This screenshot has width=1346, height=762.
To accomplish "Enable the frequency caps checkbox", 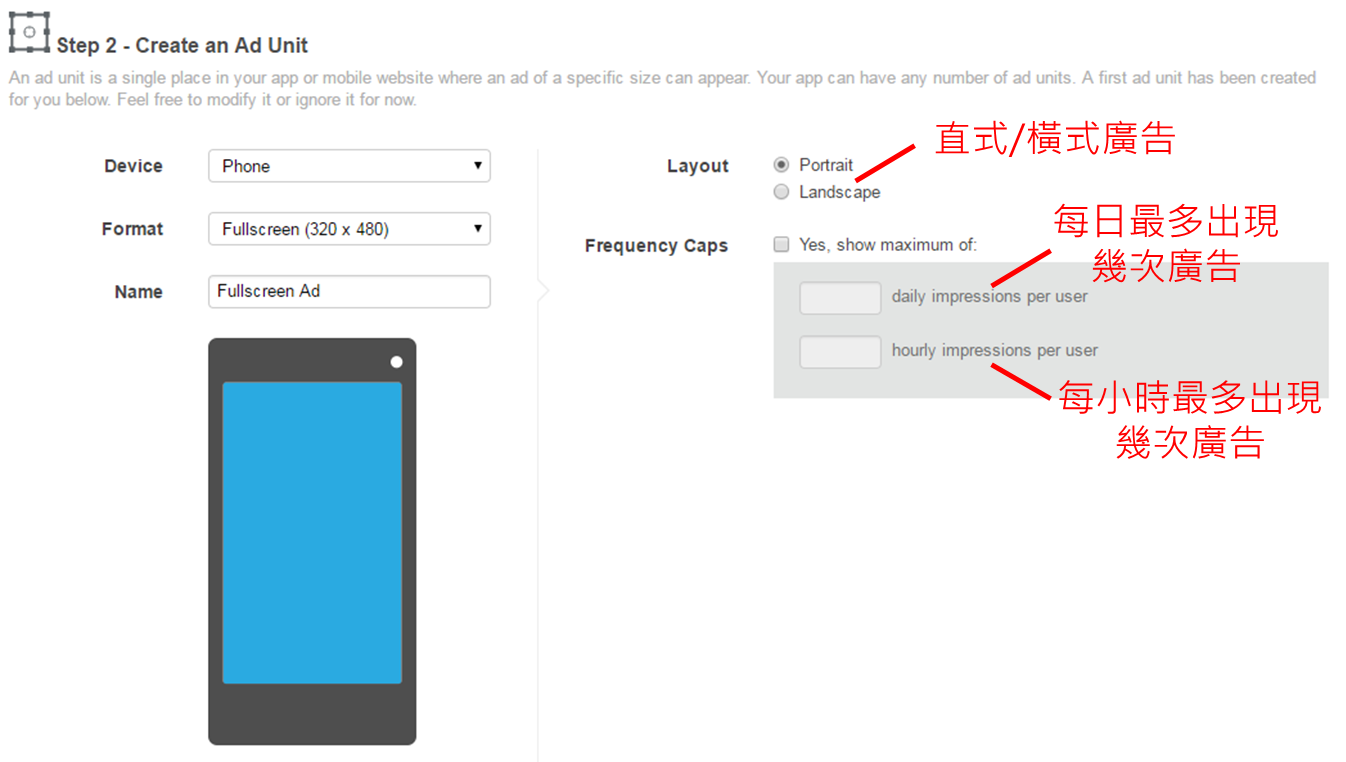I will [x=782, y=244].
